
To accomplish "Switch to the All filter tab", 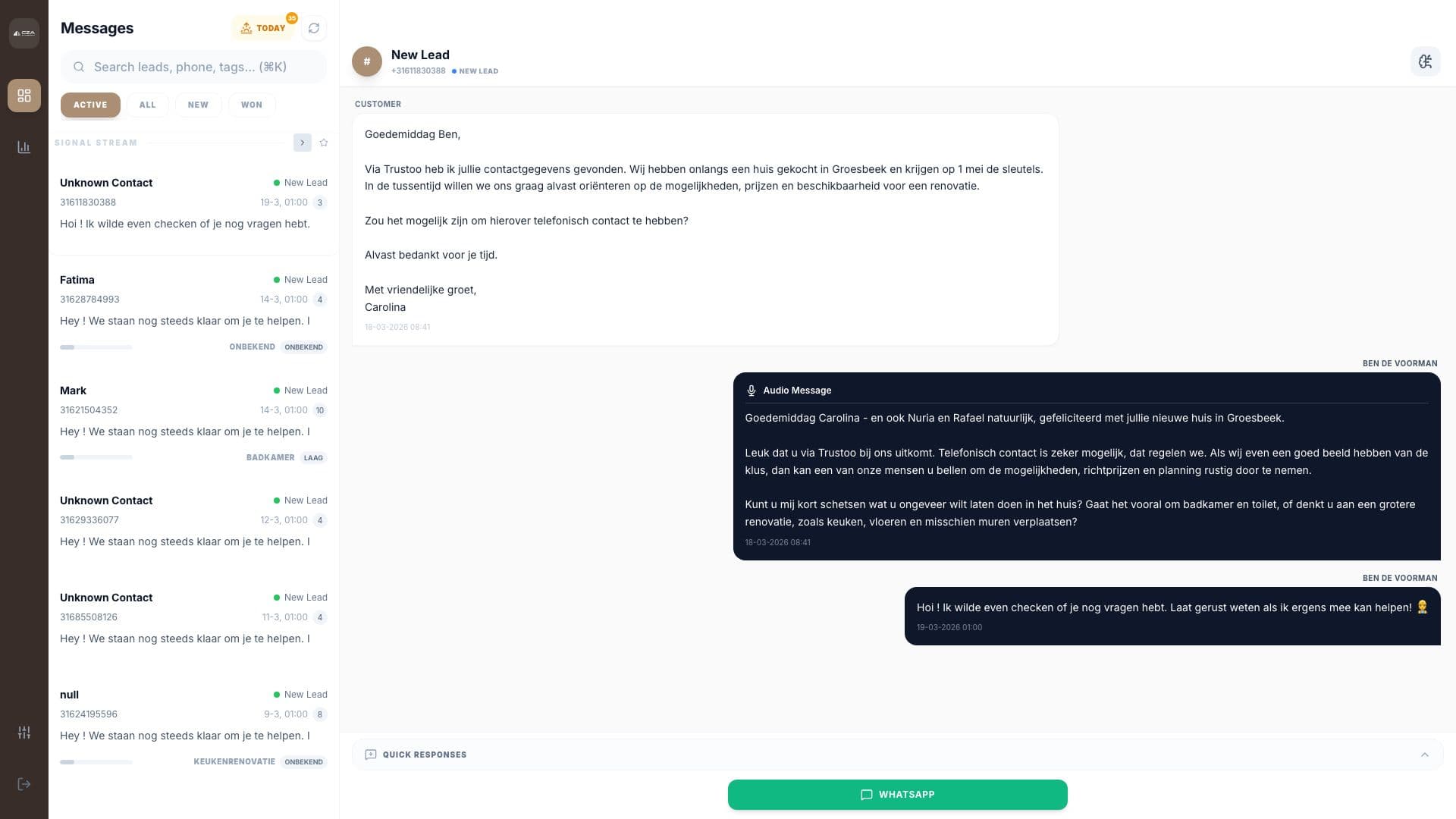I will click(x=147, y=105).
